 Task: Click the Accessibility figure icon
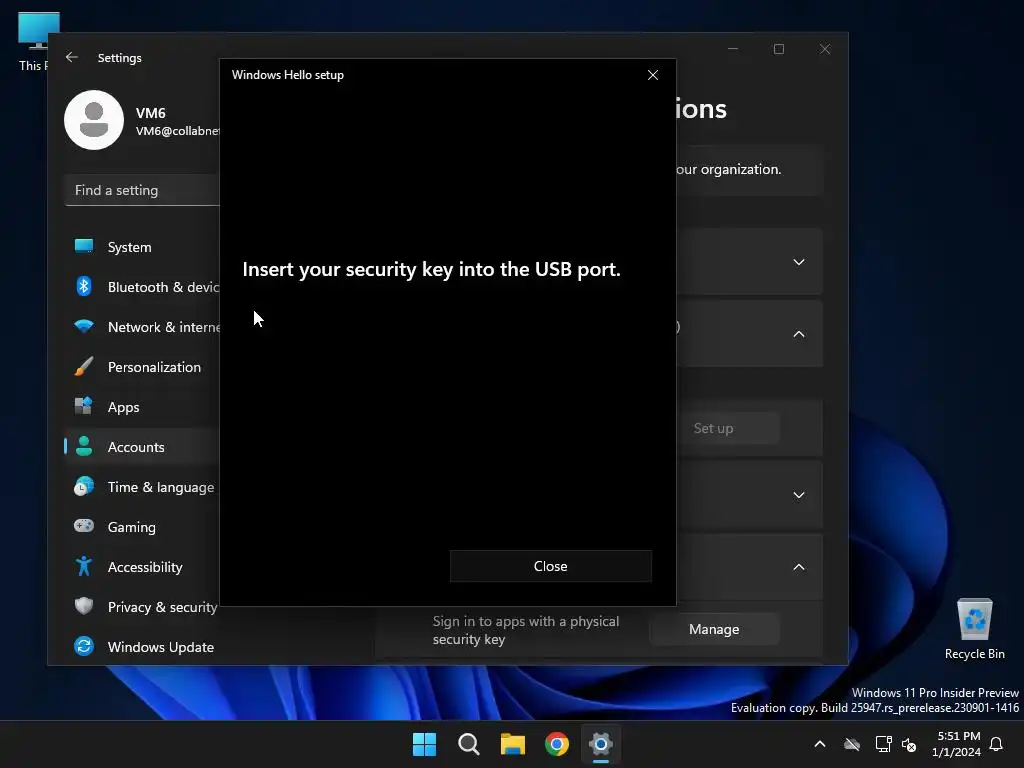pos(84,566)
